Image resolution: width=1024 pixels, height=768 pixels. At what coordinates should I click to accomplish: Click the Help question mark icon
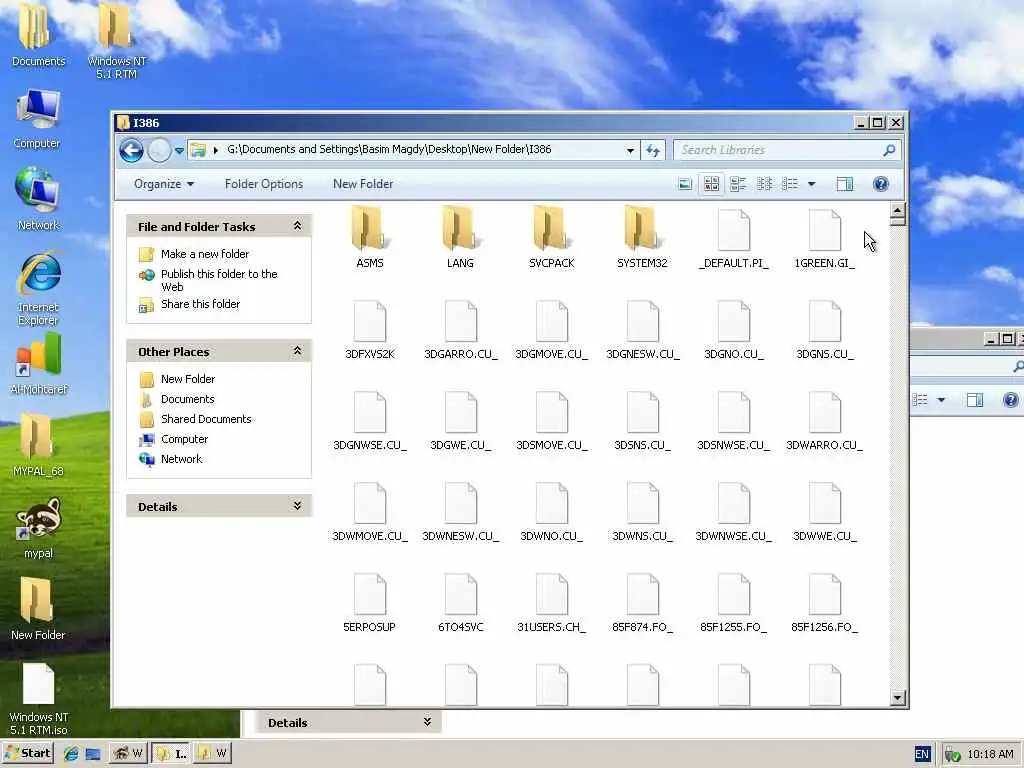click(880, 184)
